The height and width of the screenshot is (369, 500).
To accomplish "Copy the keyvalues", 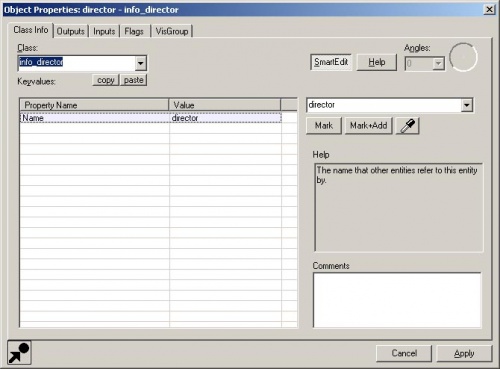I will click(106, 80).
